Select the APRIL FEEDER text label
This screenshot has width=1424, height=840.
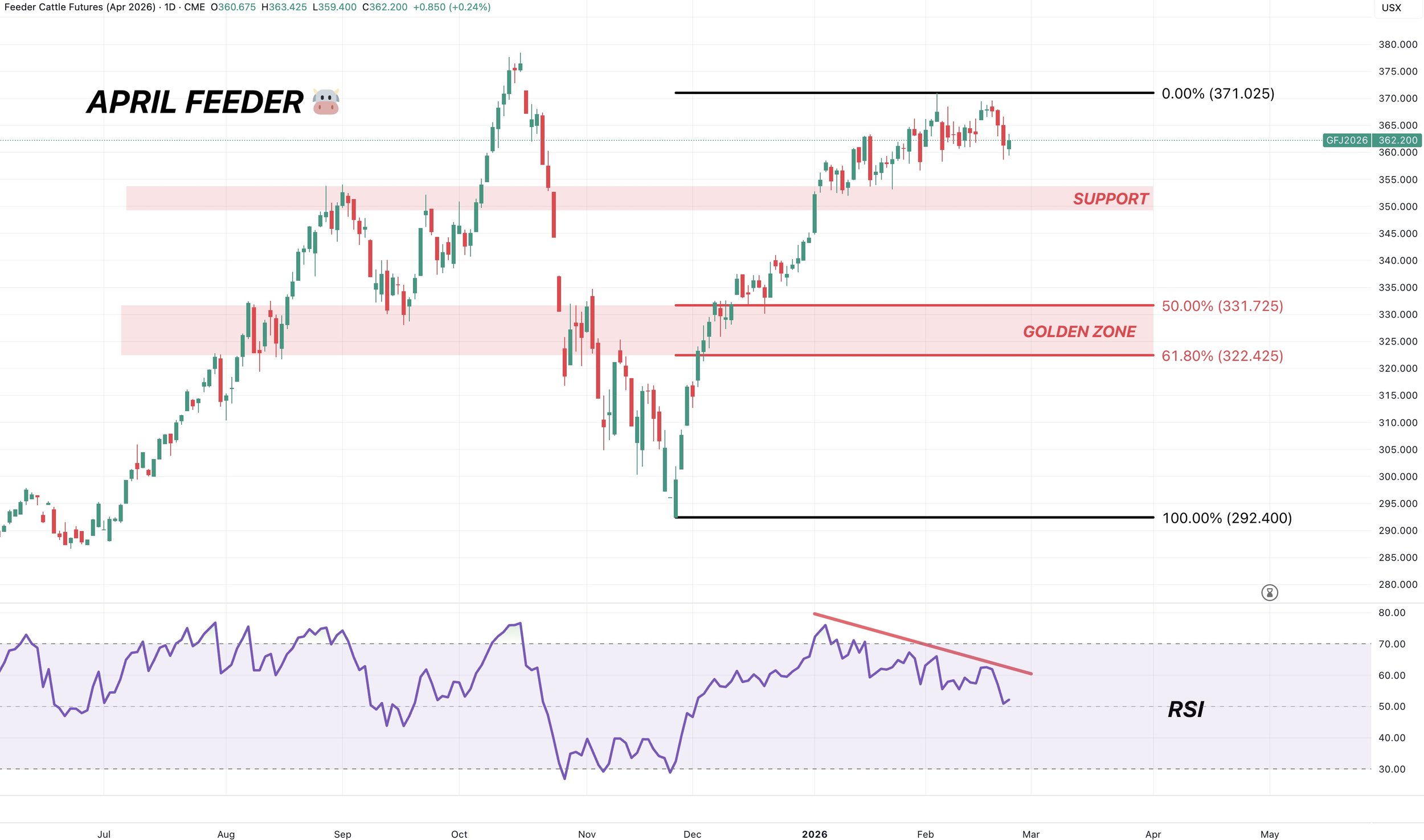point(195,103)
